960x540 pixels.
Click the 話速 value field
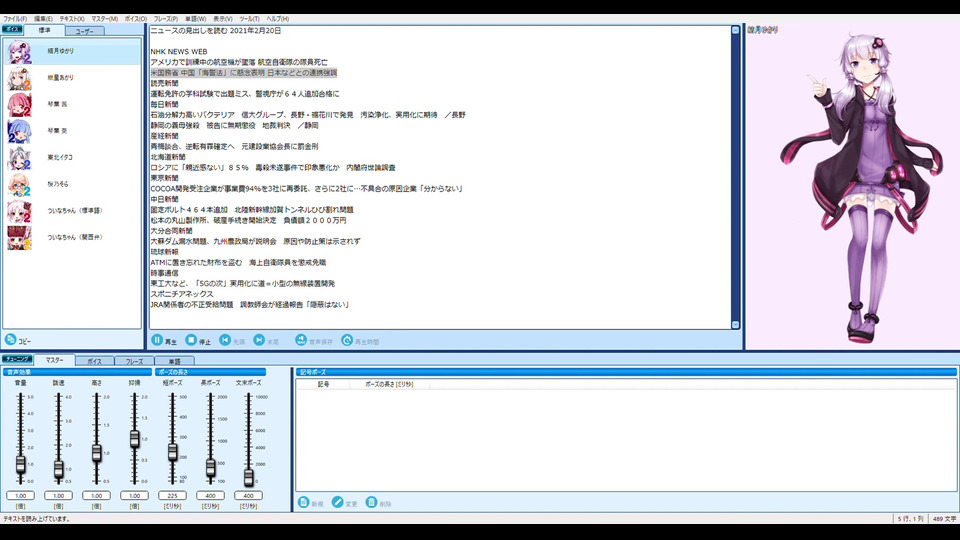(x=58, y=495)
